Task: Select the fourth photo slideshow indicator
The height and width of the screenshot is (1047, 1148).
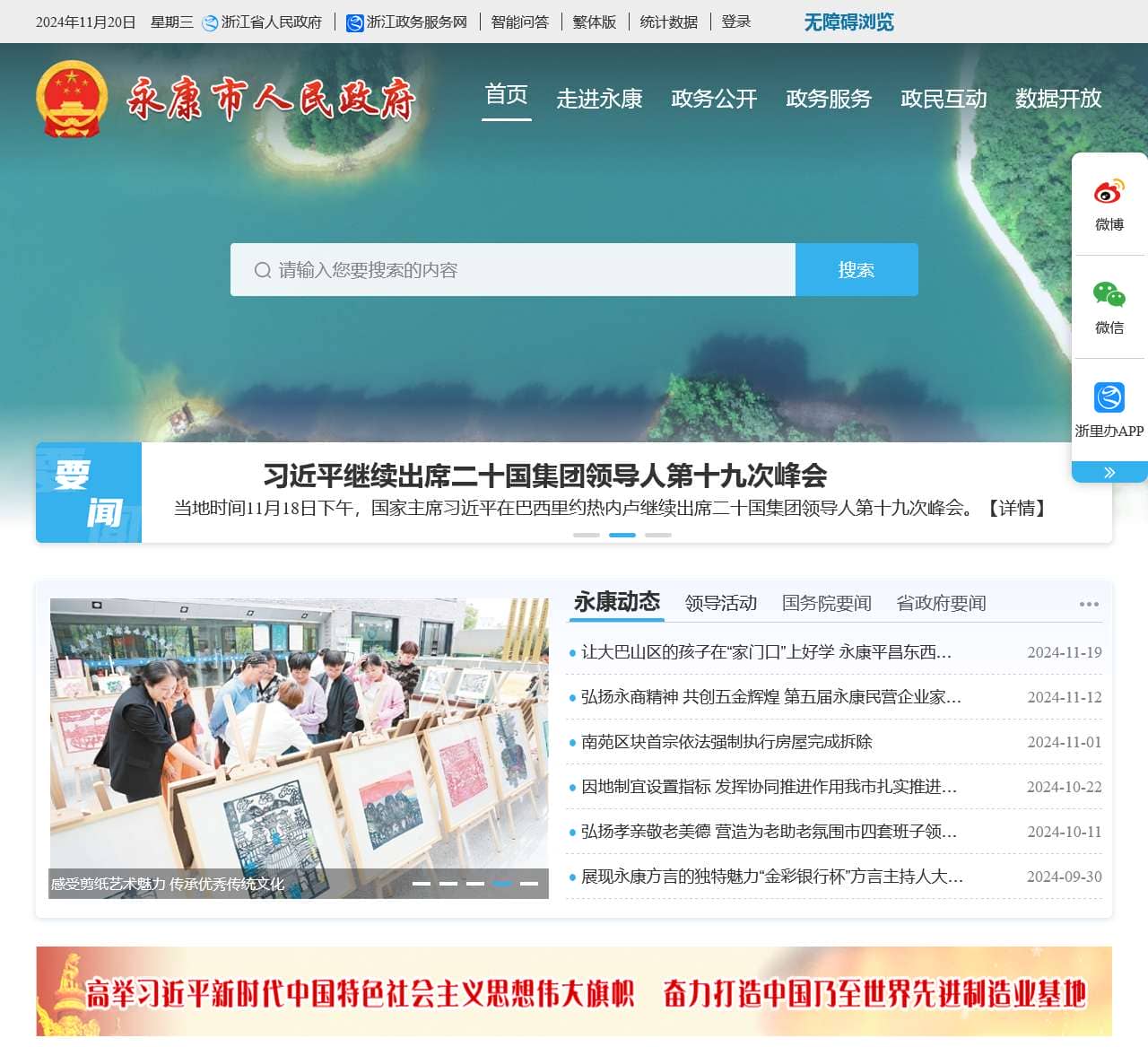Action: point(502,884)
